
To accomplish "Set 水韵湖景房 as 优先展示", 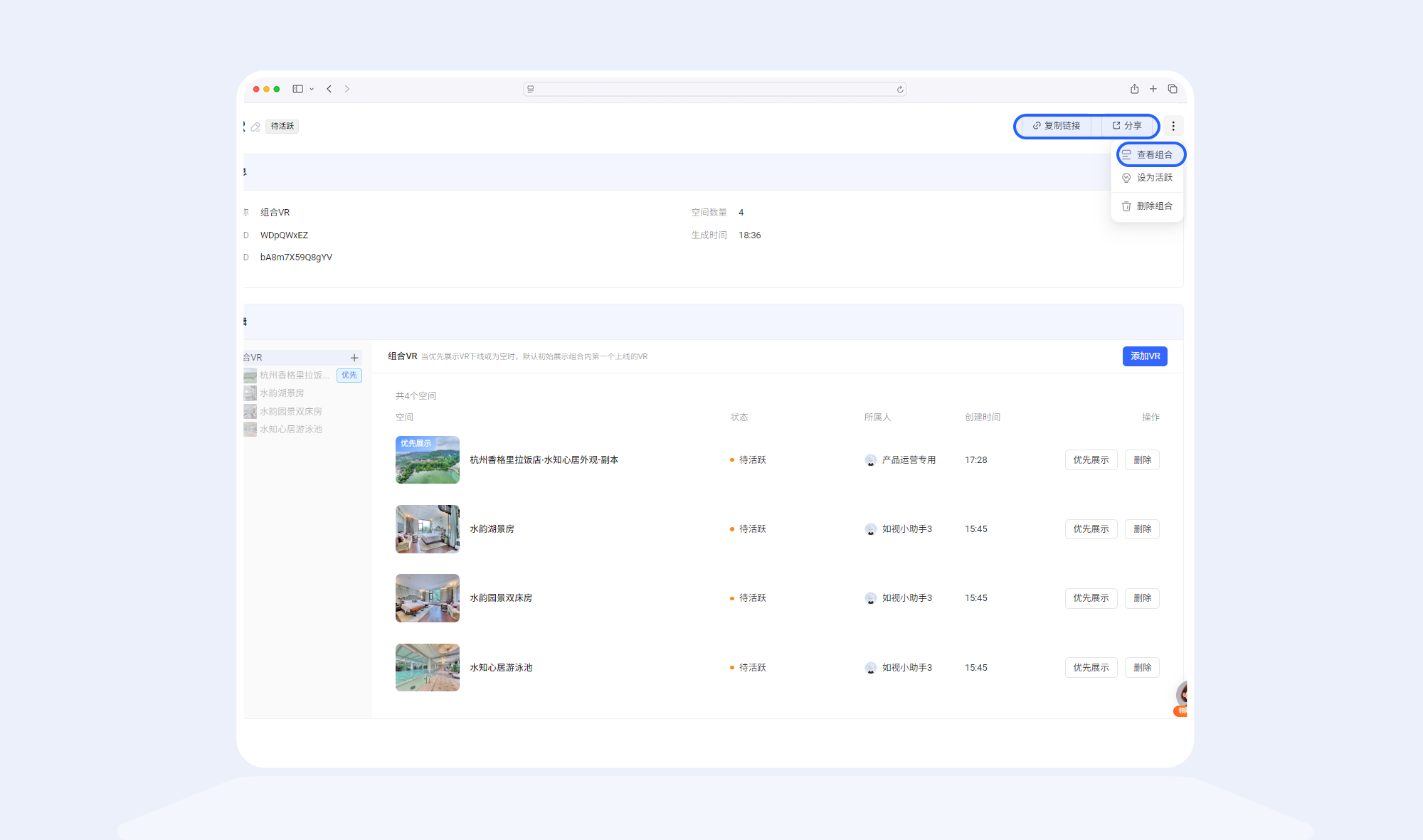I will (1091, 529).
